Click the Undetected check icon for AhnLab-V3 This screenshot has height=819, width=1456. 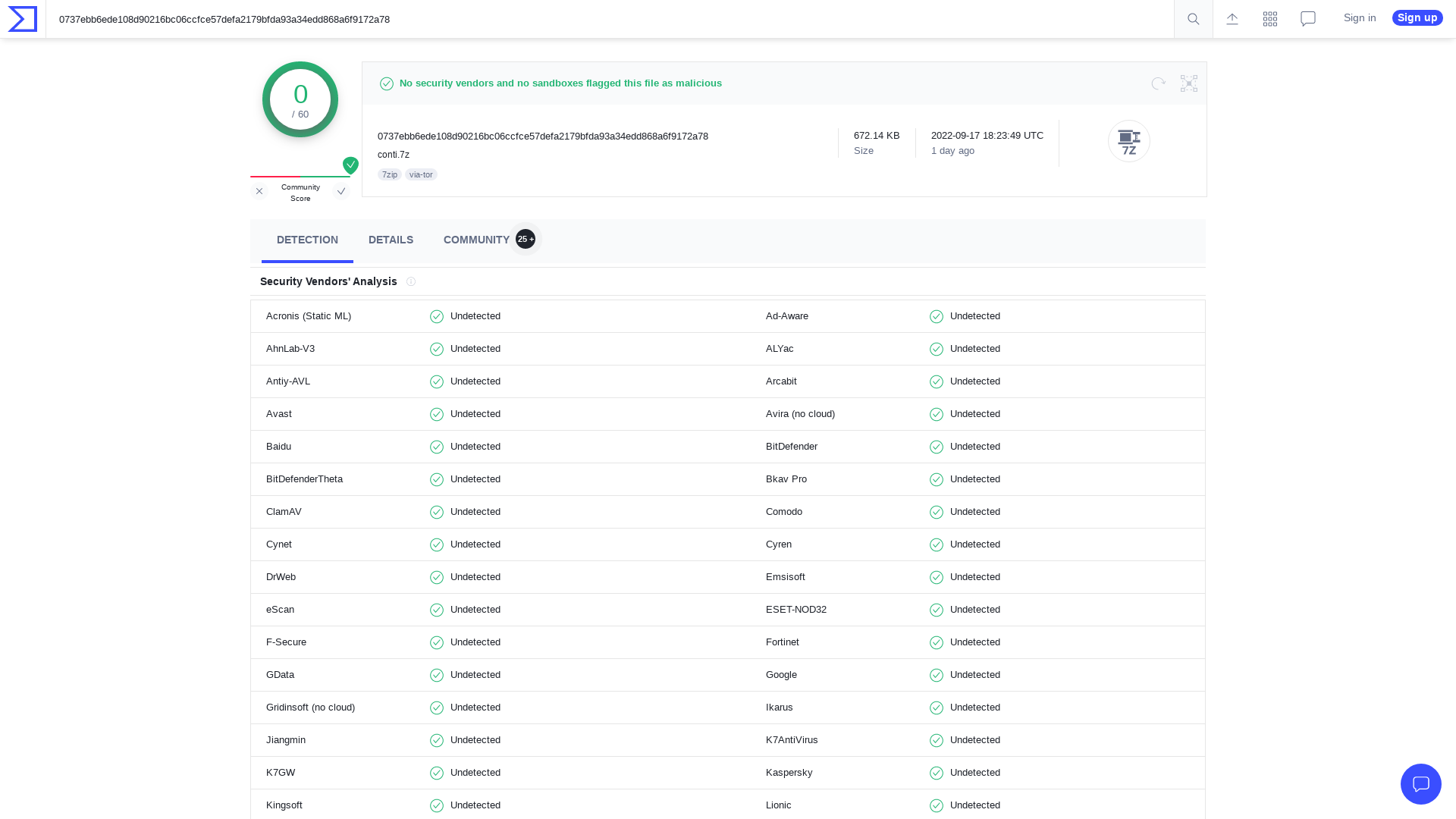click(437, 349)
